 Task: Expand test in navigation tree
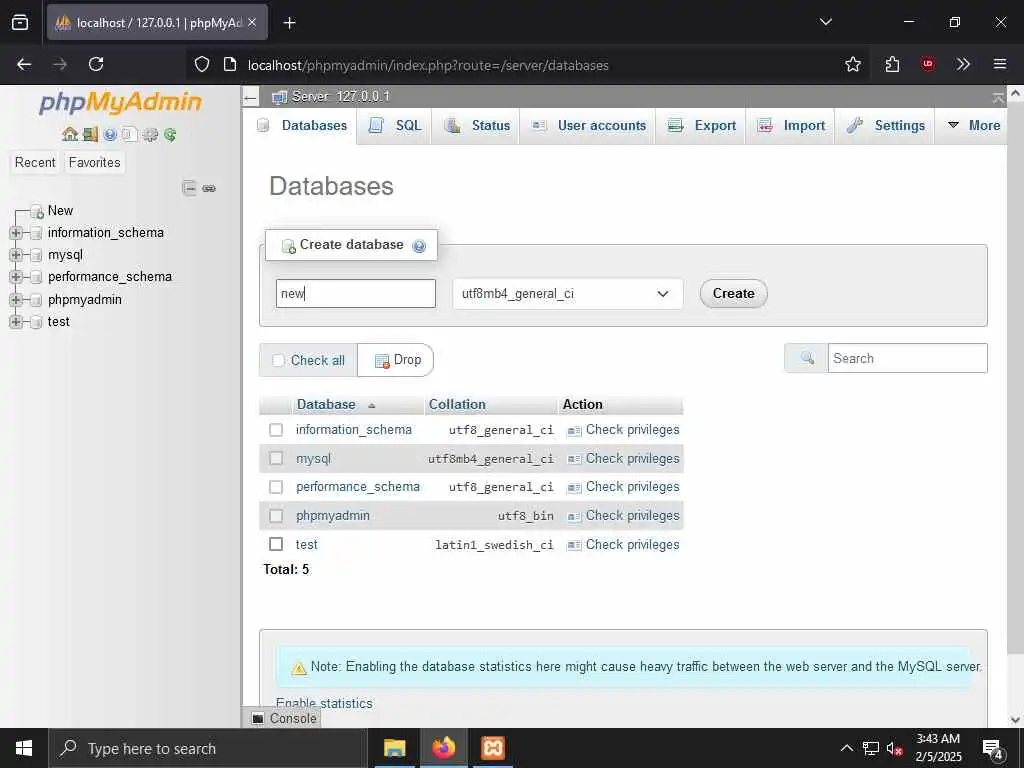tap(16, 322)
